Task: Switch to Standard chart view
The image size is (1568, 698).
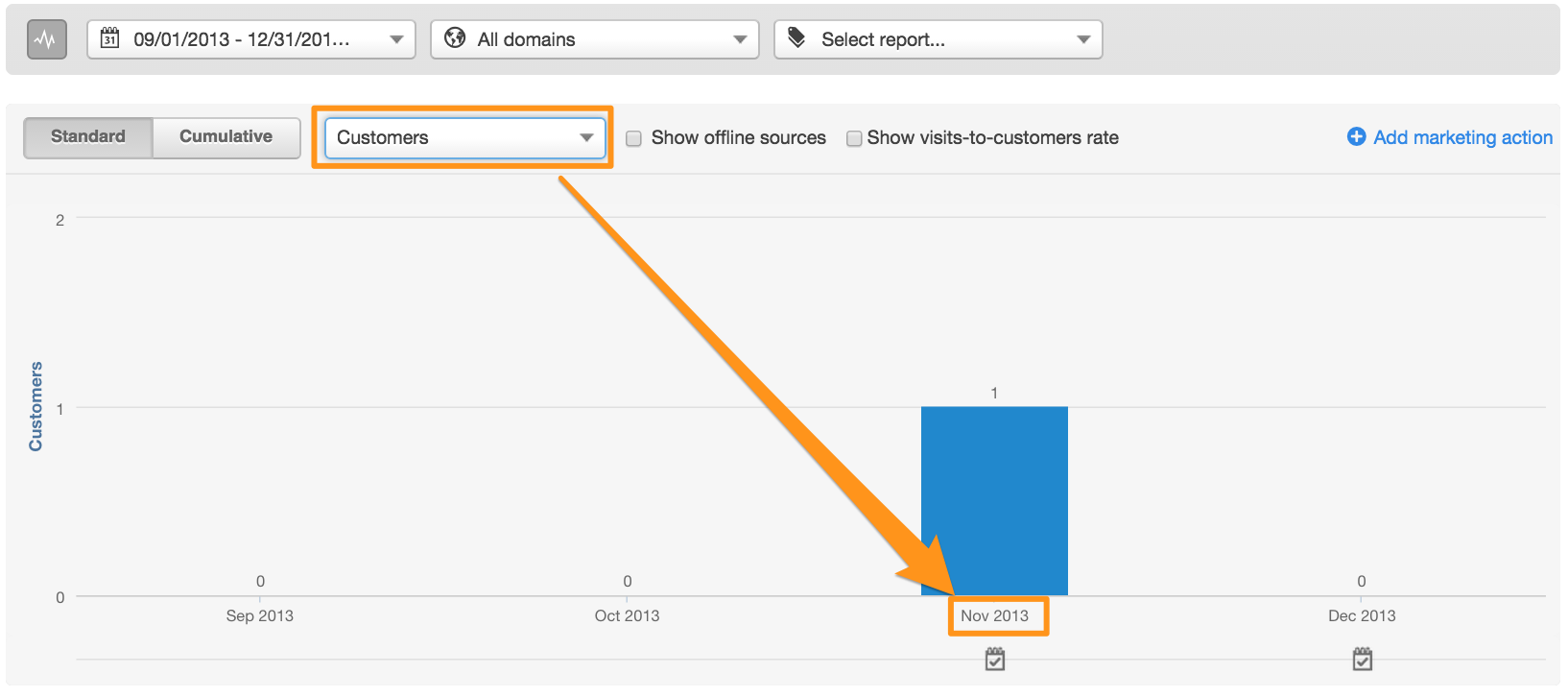Action: 88,137
